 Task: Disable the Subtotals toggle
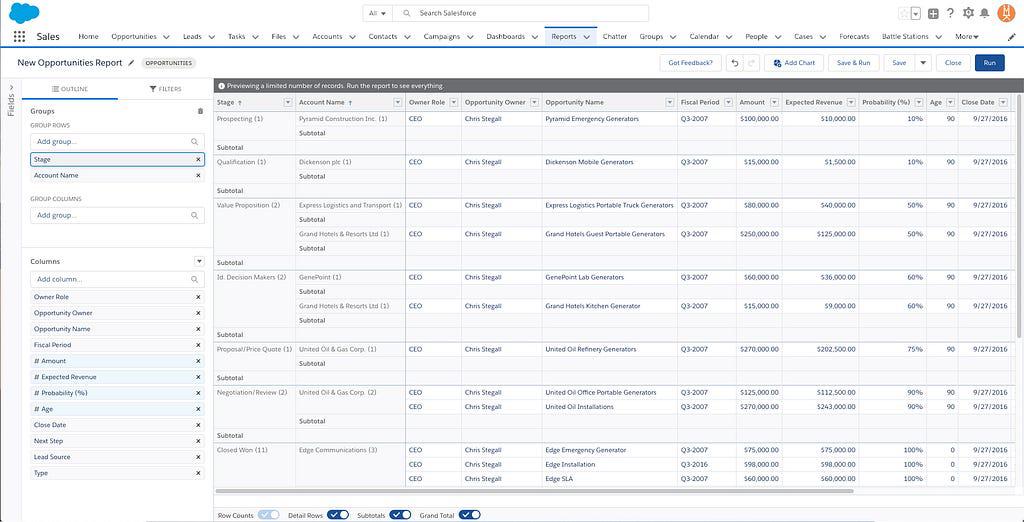[400, 515]
